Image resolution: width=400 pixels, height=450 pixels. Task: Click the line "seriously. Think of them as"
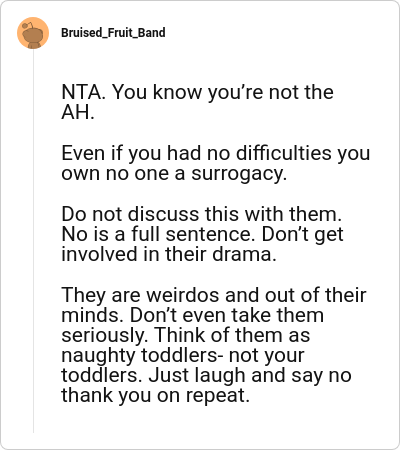tap(186, 335)
